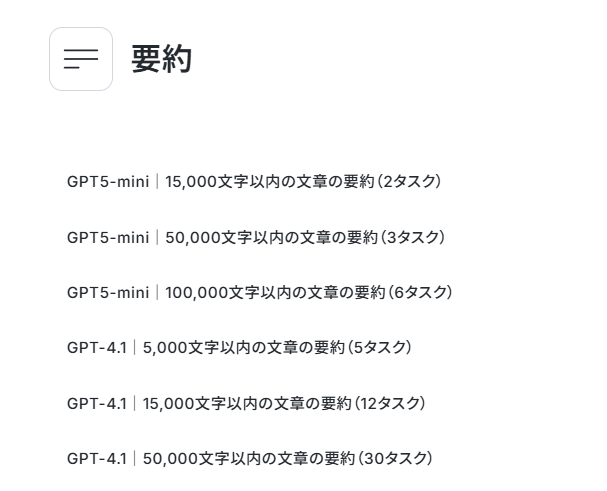
Task: Choose GPT-4.1 15,000文字以内の文章の要約 entry
Action: pos(246,403)
